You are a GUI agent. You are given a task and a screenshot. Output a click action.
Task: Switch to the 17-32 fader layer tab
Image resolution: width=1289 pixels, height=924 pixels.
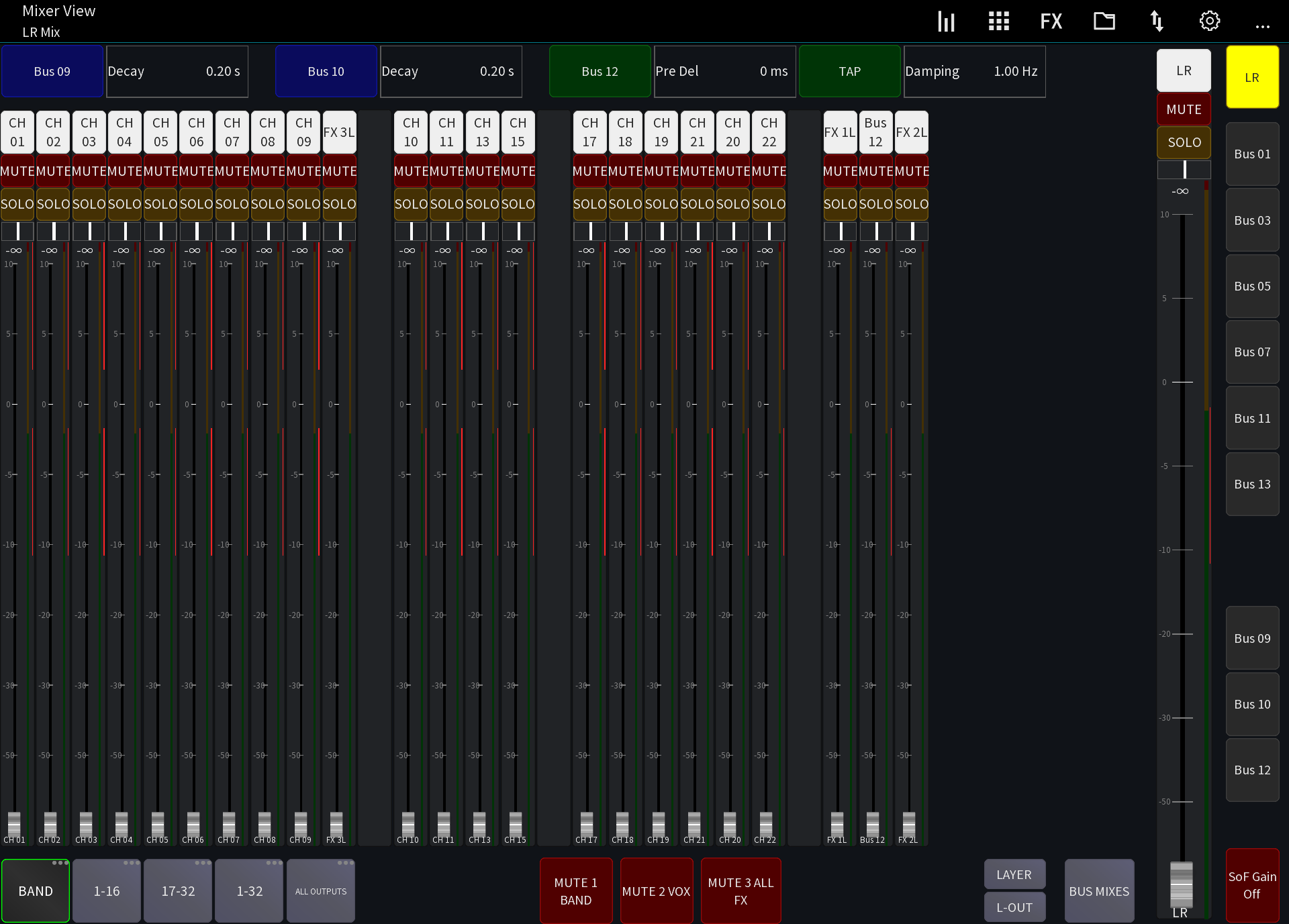pyautogui.click(x=177, y=890)
